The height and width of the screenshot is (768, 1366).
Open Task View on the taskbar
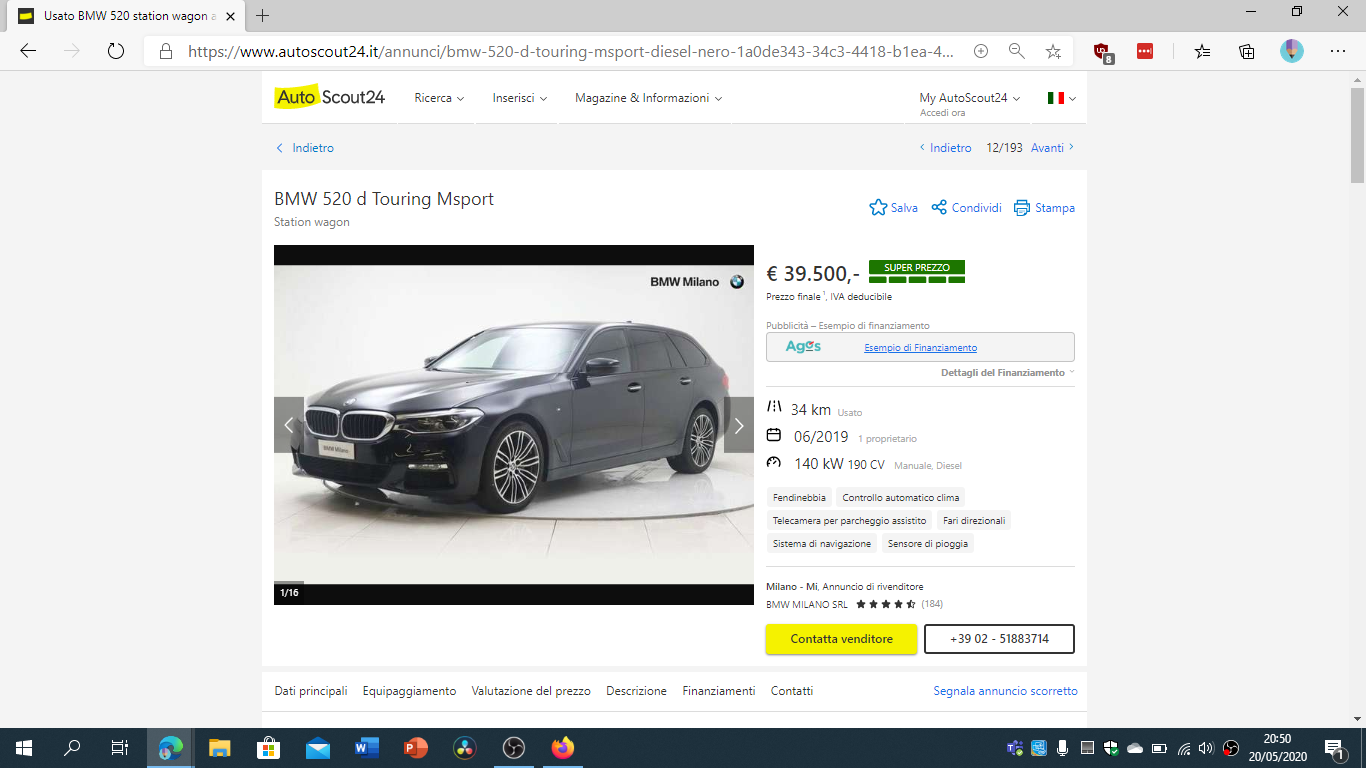(120, 748)
